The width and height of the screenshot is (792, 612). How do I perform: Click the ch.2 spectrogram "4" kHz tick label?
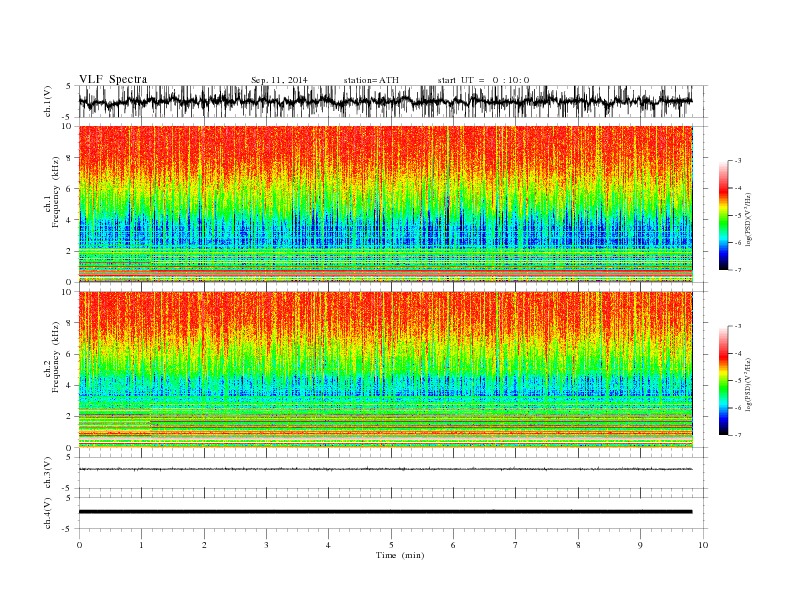click(70, 385)
